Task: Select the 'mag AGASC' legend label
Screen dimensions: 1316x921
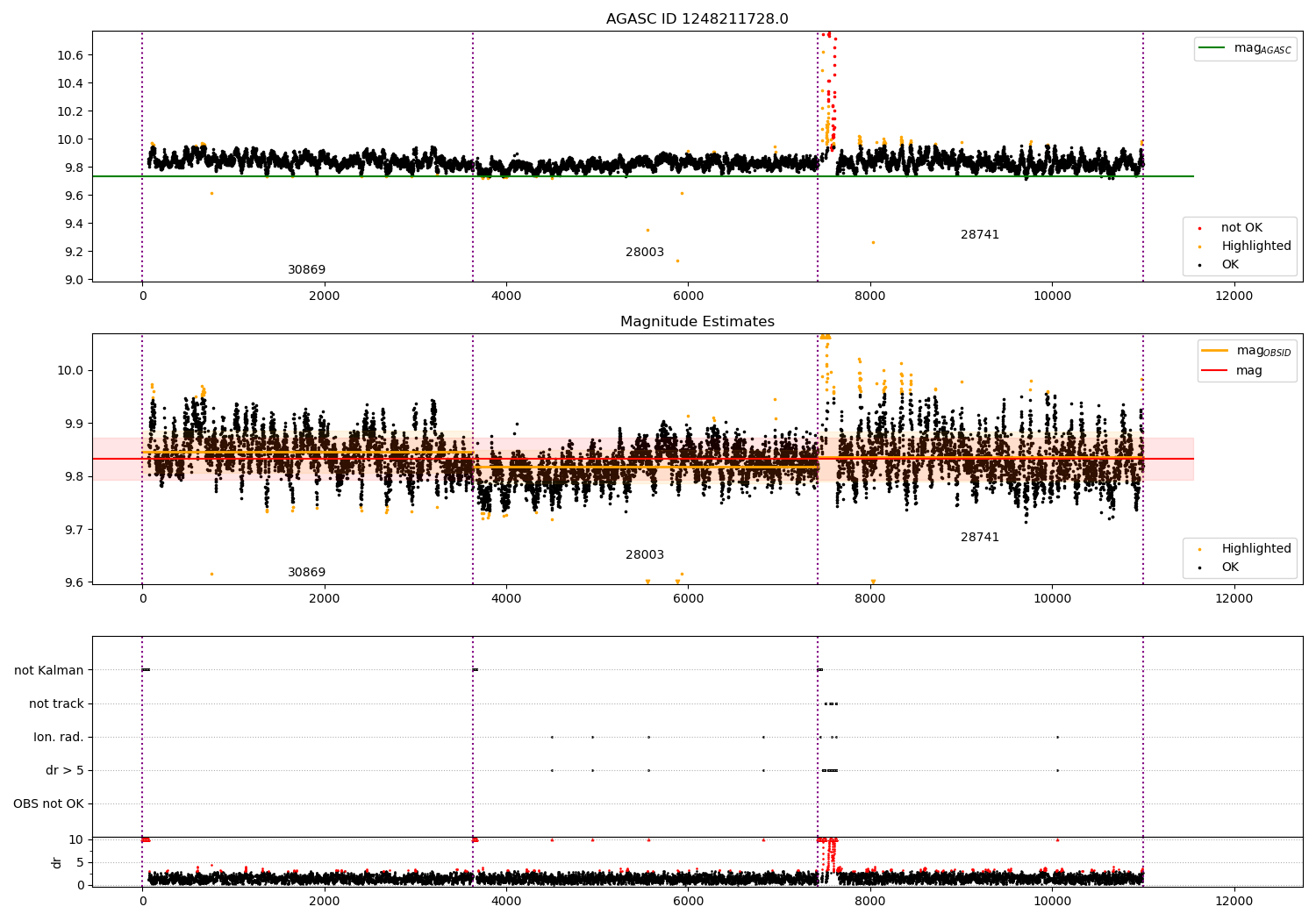Action: (x=1262, y=48)
